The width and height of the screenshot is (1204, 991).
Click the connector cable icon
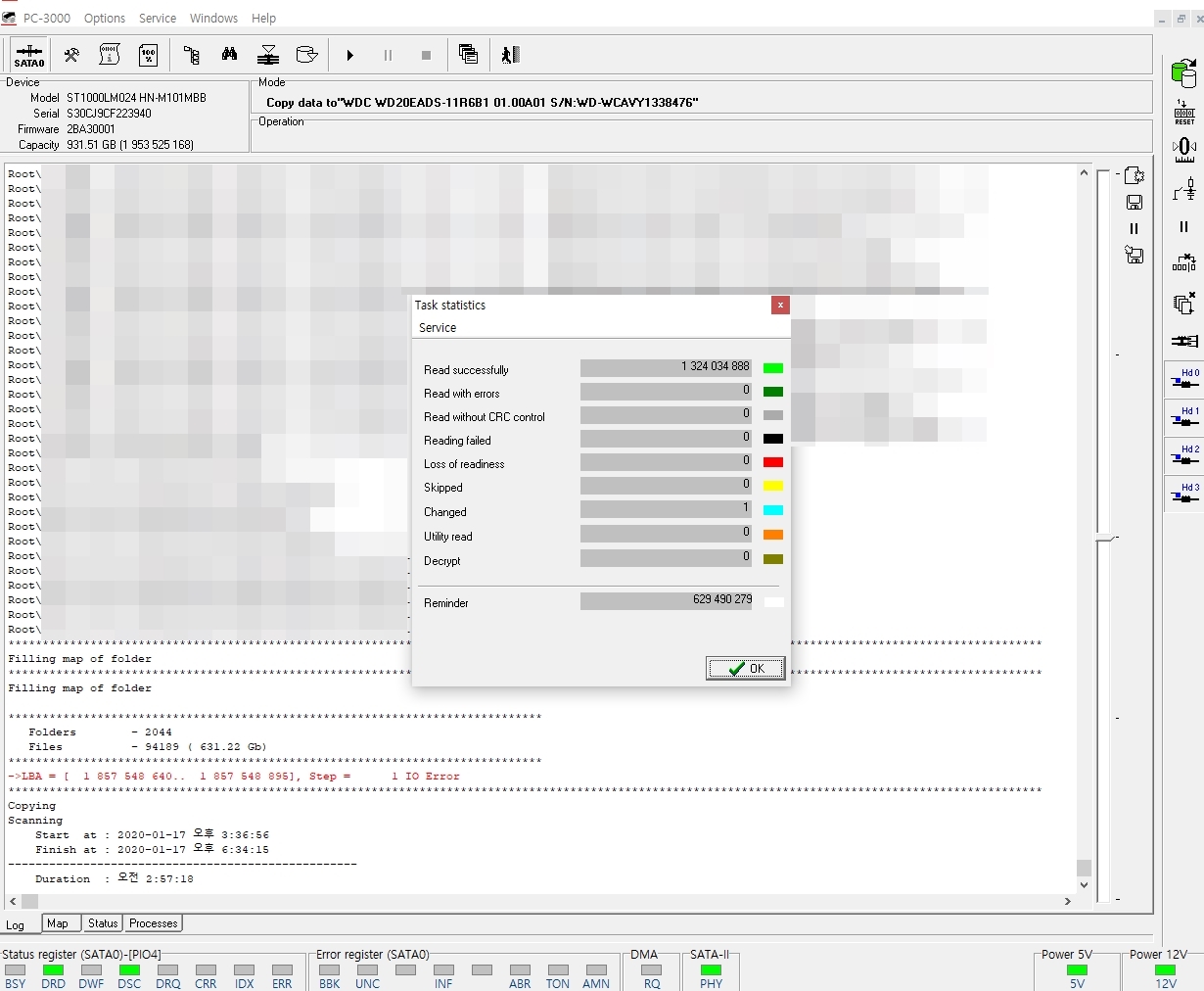(x=1184, y=341)
